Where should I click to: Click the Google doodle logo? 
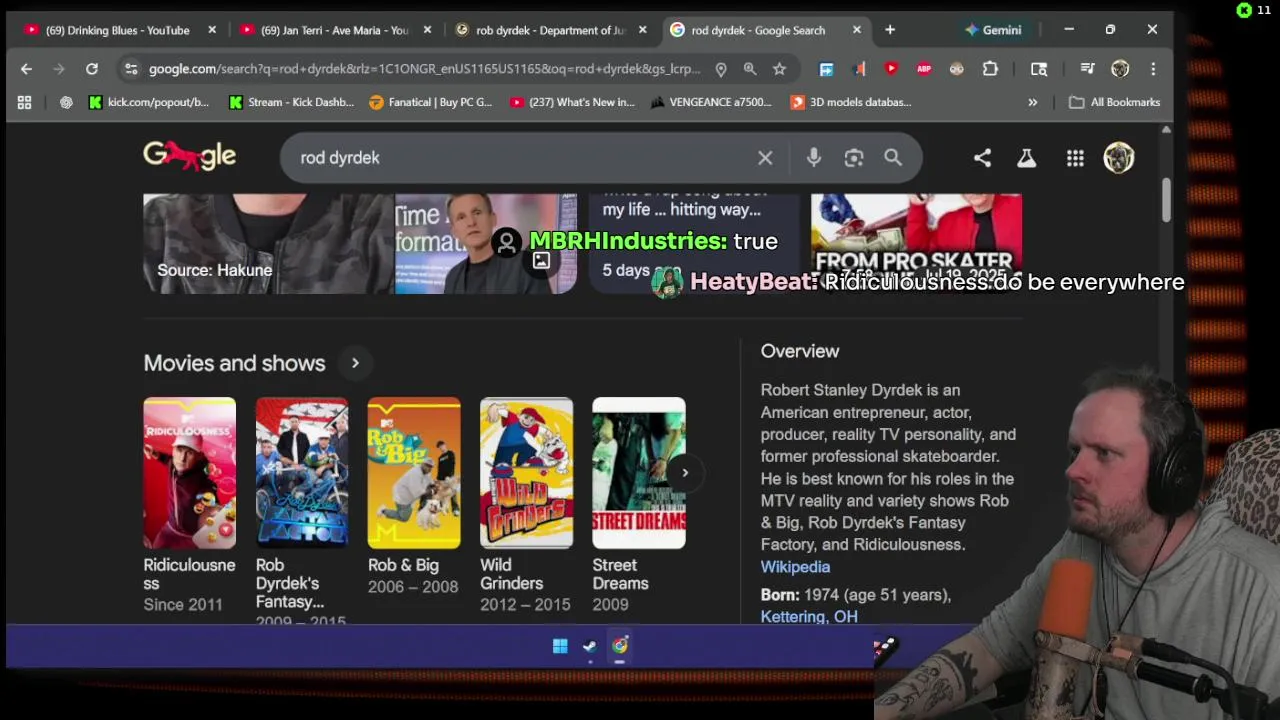[189, 156]
